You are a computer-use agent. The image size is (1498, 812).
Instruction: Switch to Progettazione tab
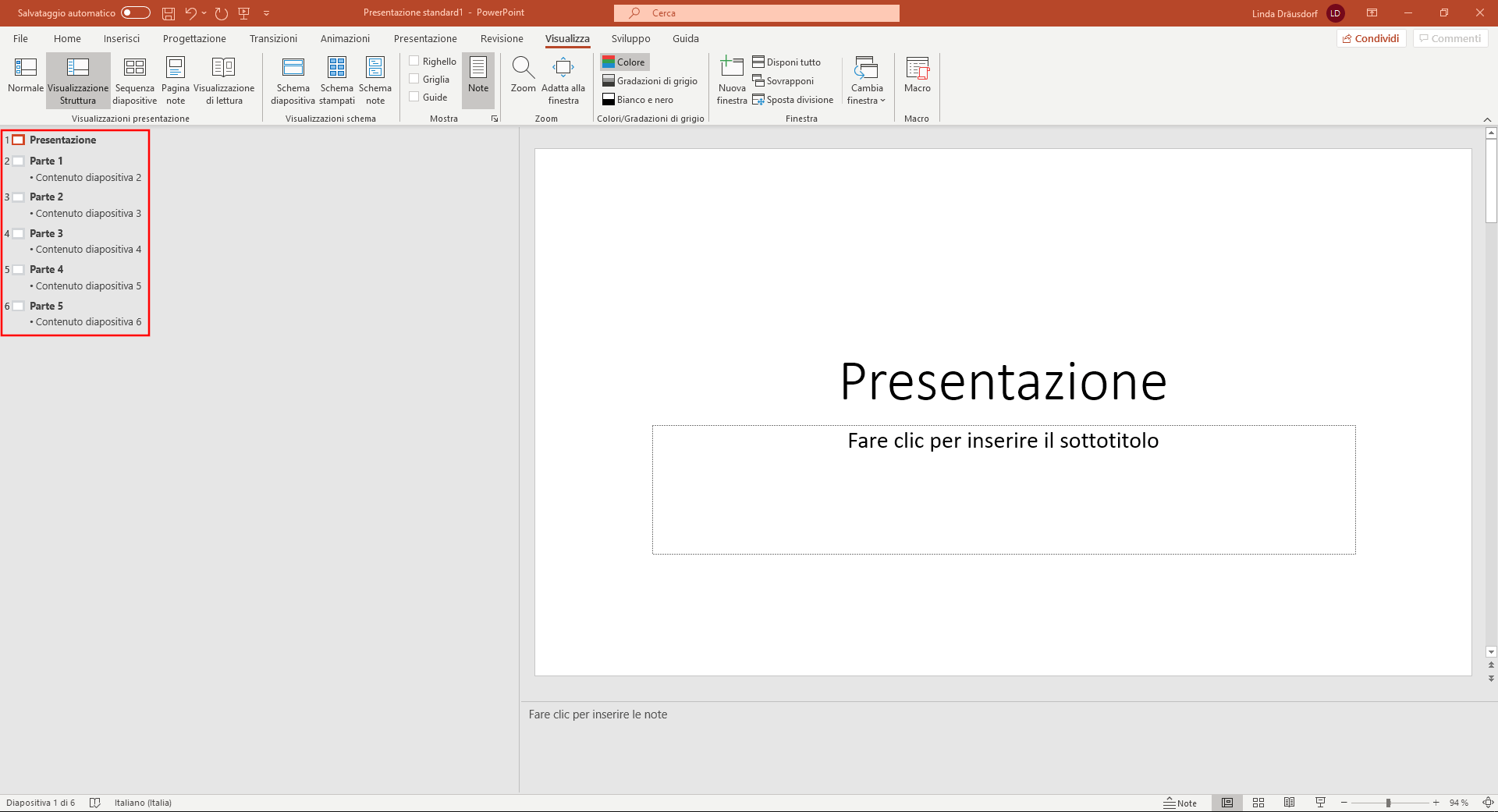pyautogui.click(x=194, y=38)
